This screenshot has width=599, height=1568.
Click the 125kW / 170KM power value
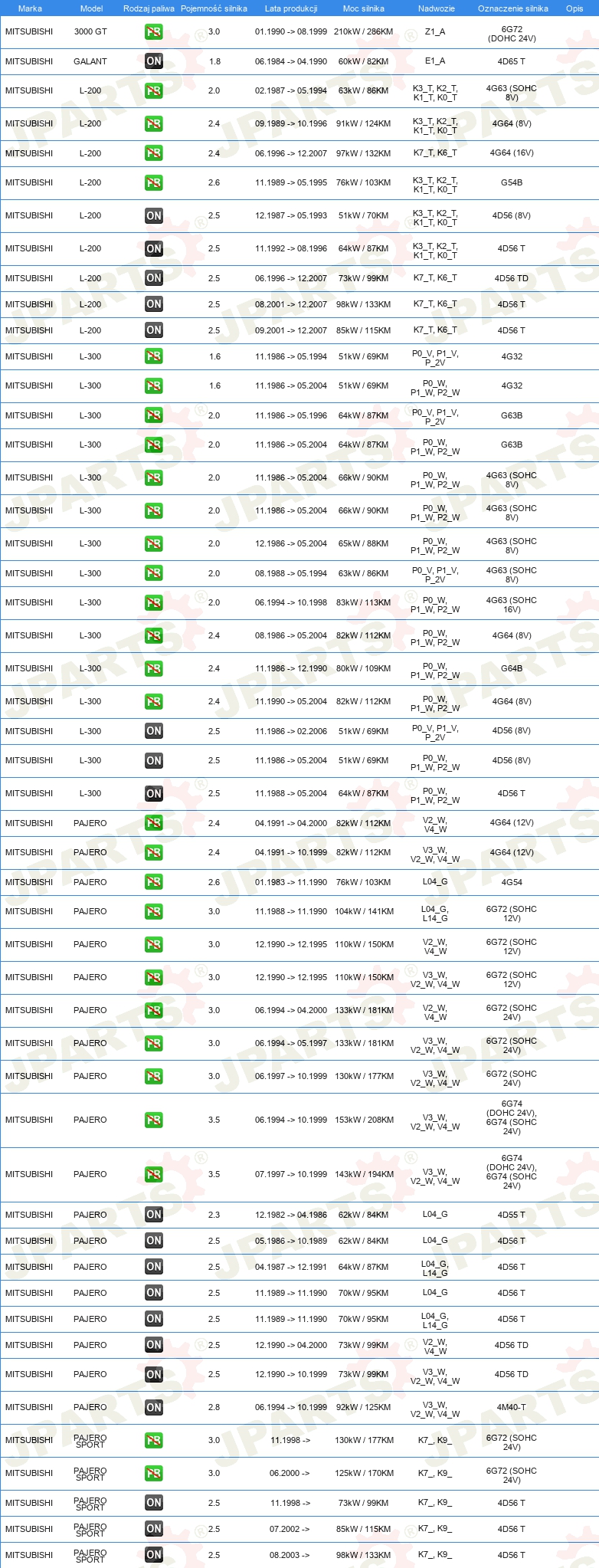(x=364, y=1473)
